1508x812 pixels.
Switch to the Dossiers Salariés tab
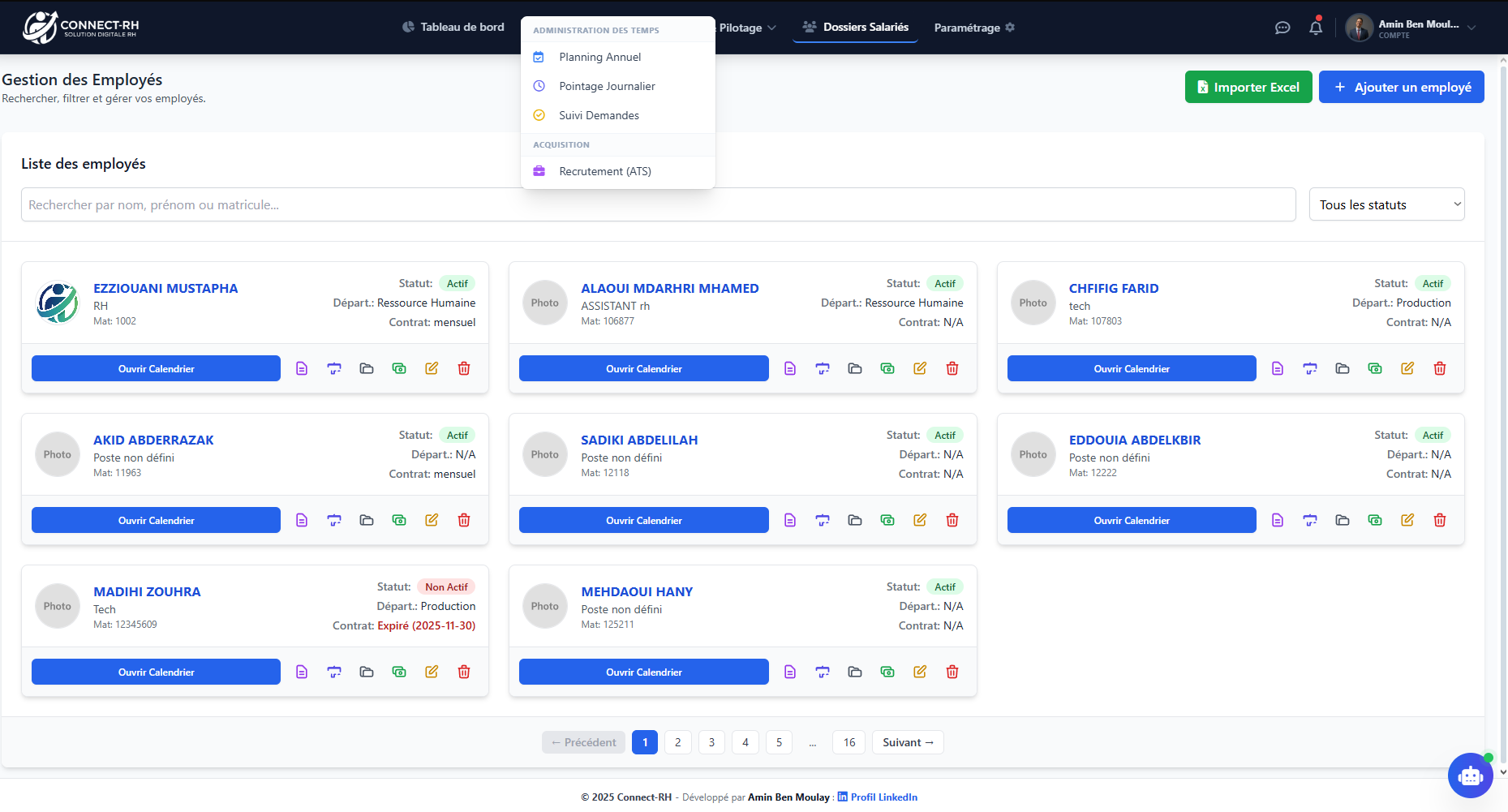click(856, 28)
